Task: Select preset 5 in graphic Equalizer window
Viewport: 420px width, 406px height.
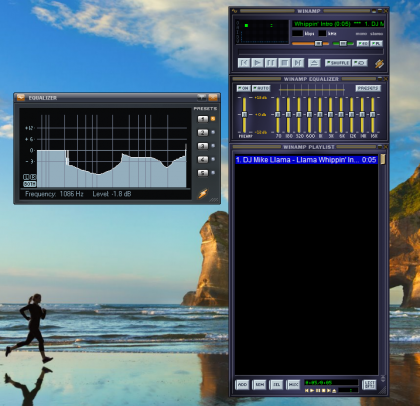Action: click(203, 173)
